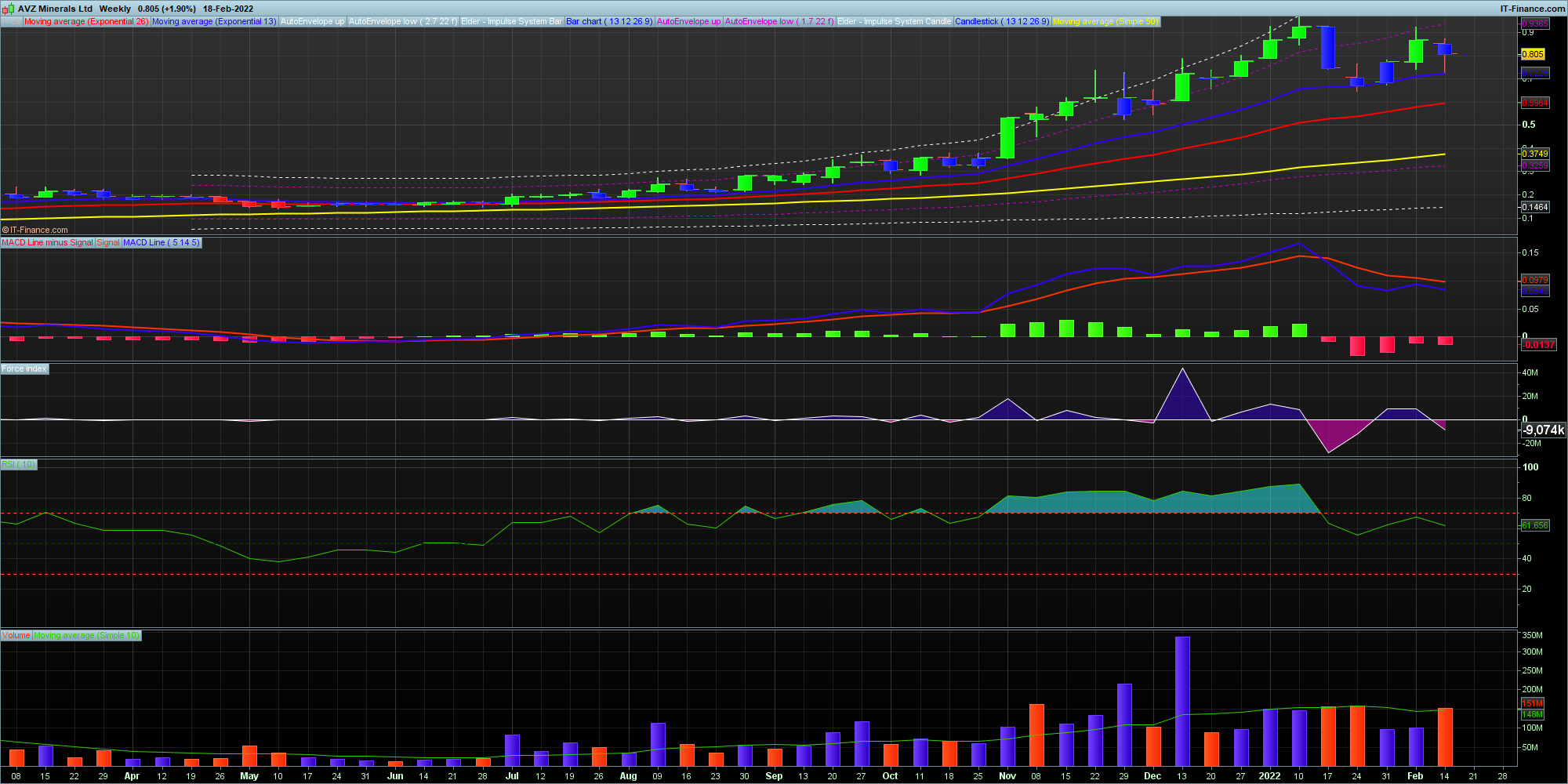The height and width of the screenshot is (784, 1568).
Task: Click the 18-Feb-2022 date in title bar
Action: coord(228,9)
